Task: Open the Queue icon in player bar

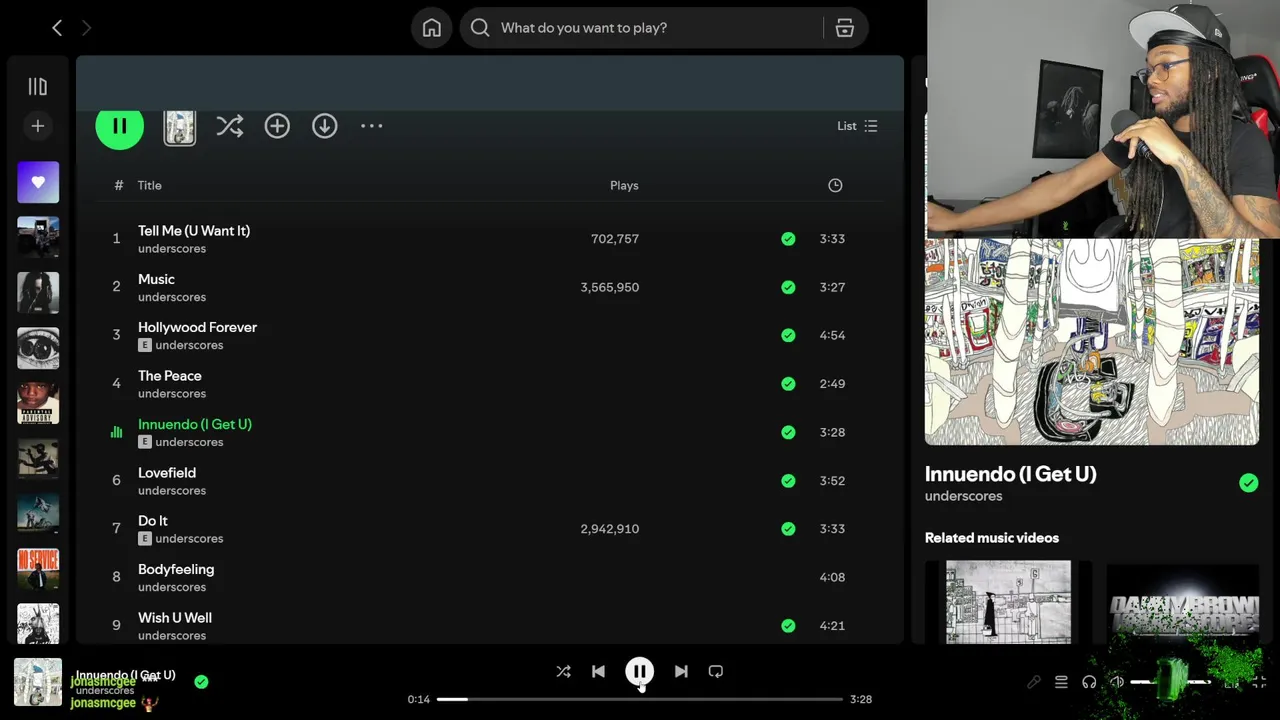Action: coord(1061,682)
